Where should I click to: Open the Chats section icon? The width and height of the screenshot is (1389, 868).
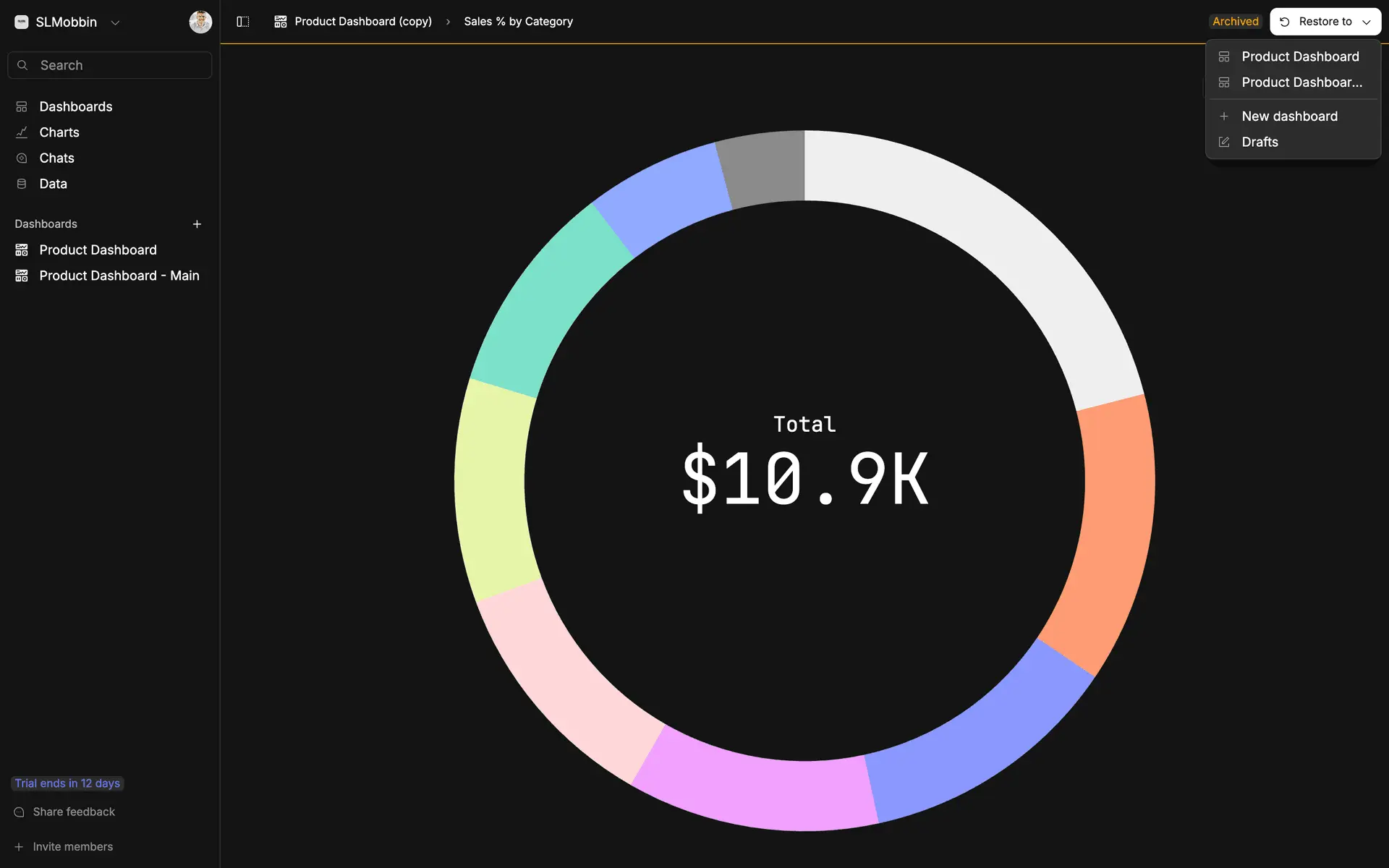(x=22, y=158)
